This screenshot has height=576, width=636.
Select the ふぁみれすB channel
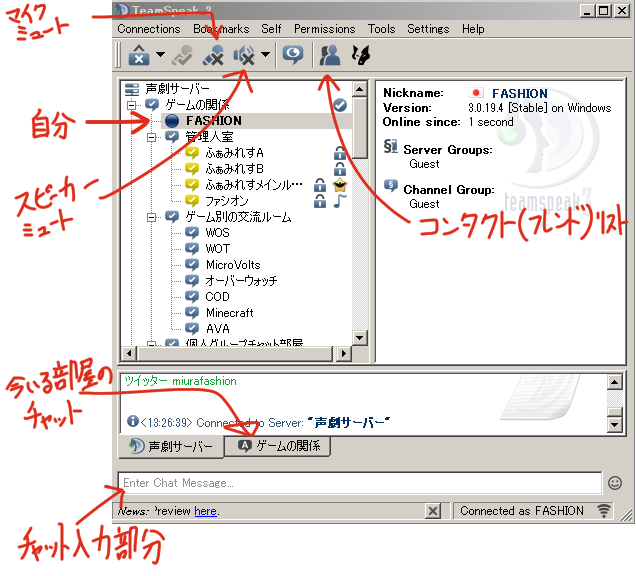(234, 169)
